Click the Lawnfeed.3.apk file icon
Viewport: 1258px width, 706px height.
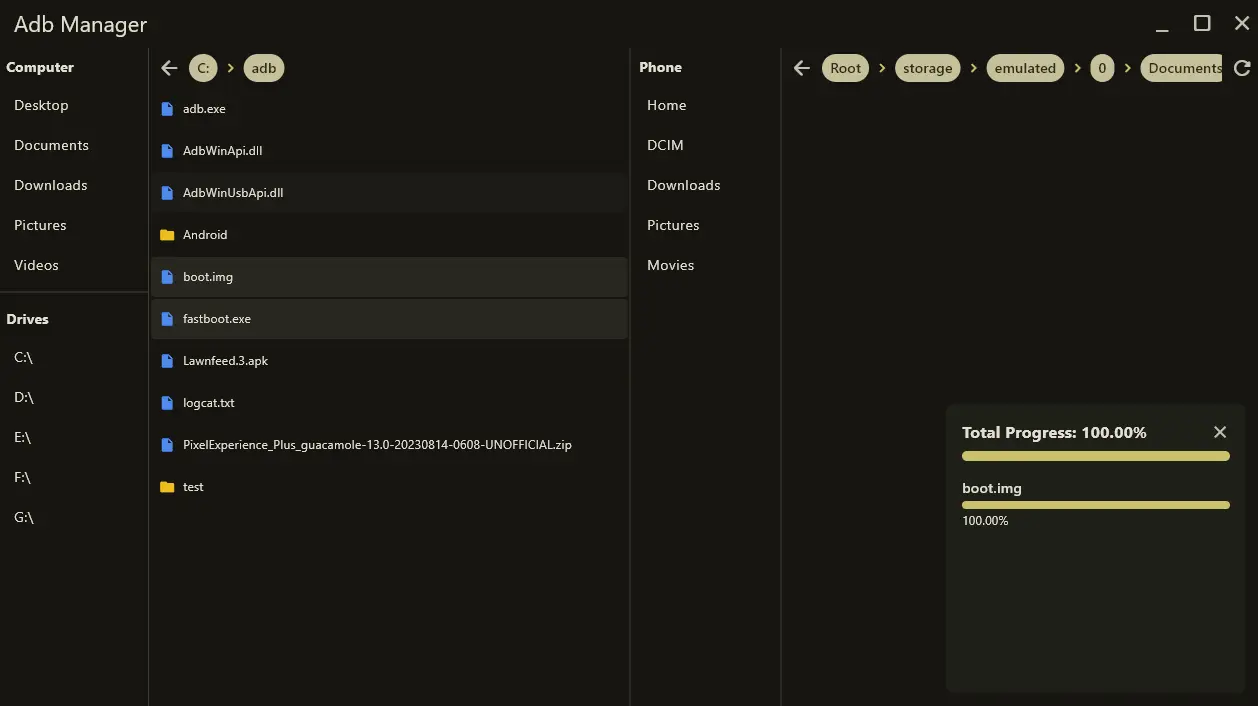click(x=167, y=361)
